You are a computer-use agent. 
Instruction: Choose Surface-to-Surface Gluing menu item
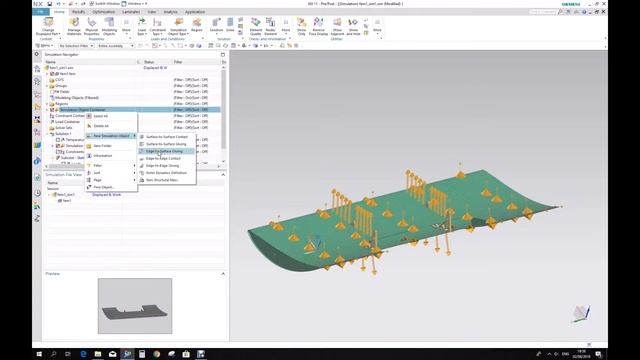[x=167, y=144]
